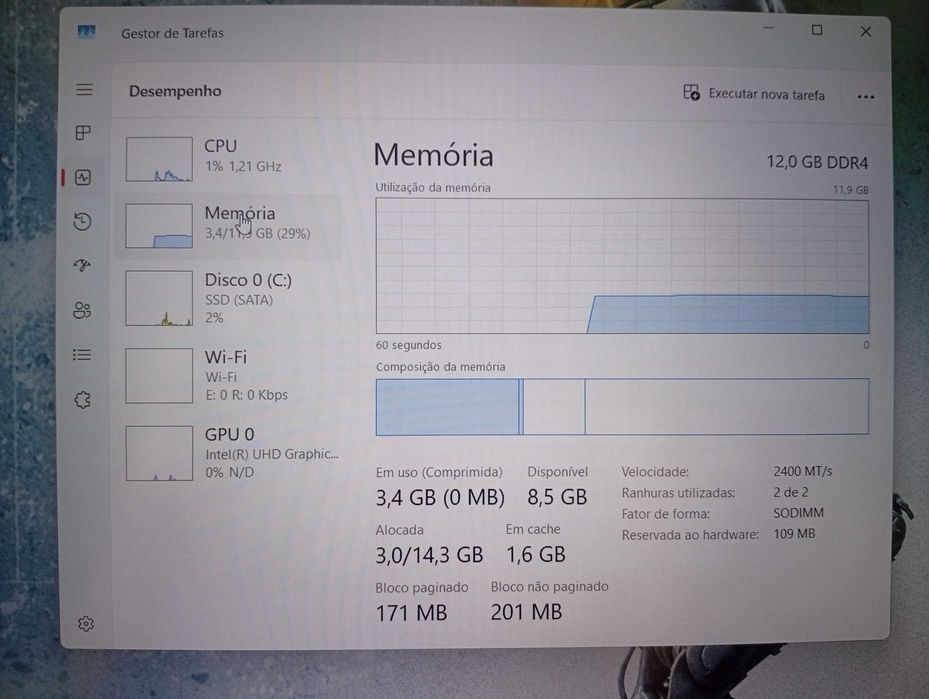Click the 2400 MT/s speed value
This screenshot has width=929, height=699.
[x=803, y=472]
